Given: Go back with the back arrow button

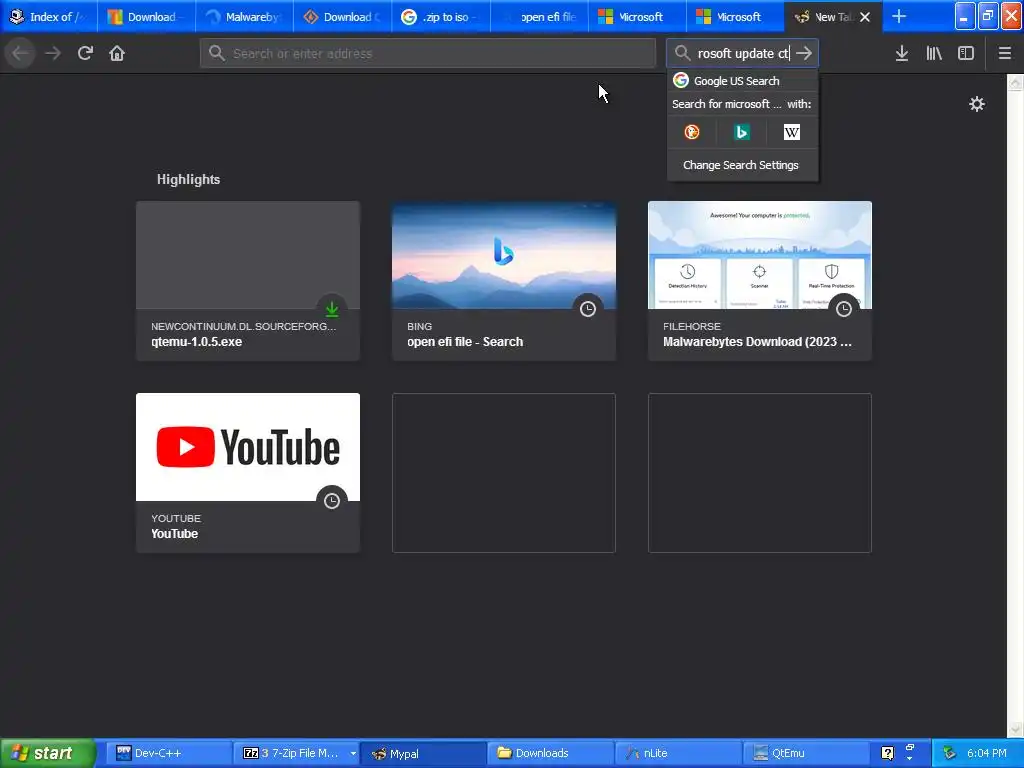Looking at the screenshot, I should [20, 53].
